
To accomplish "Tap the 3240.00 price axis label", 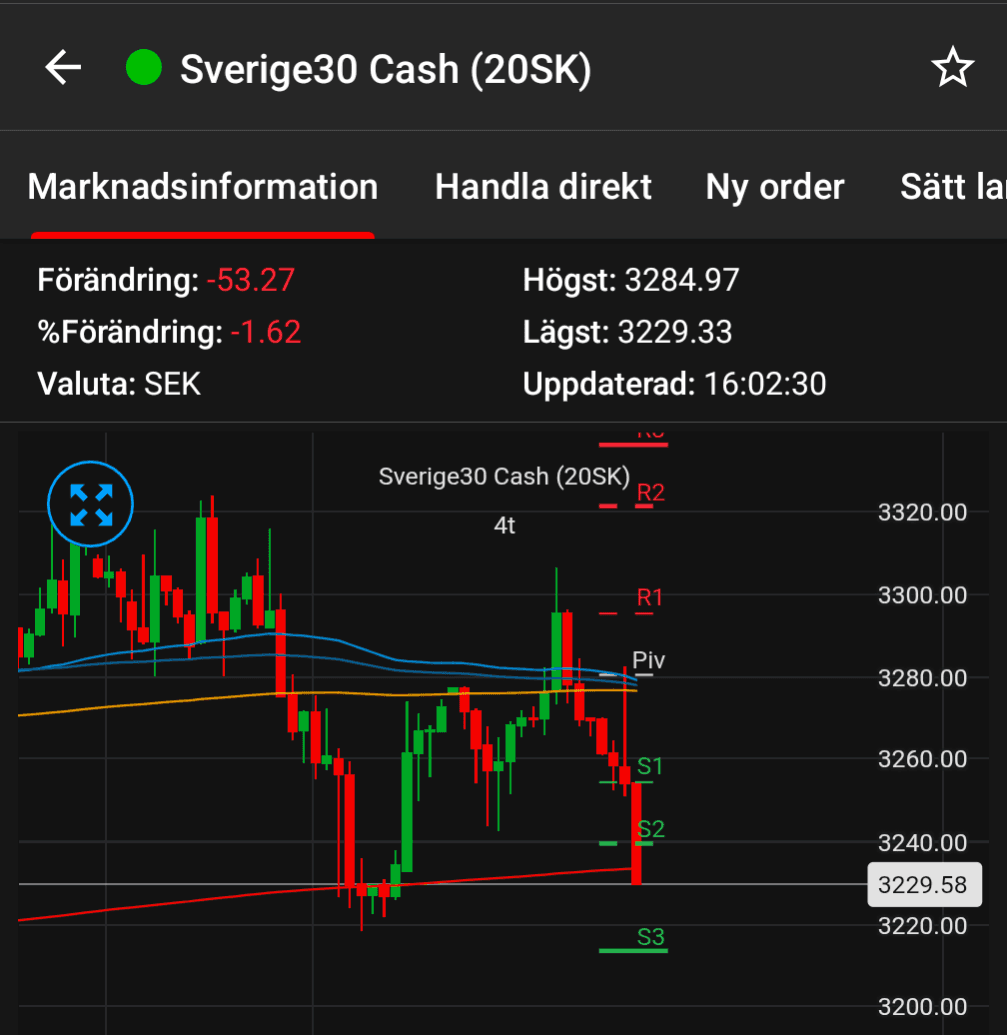I will click(x=922, y=843).
